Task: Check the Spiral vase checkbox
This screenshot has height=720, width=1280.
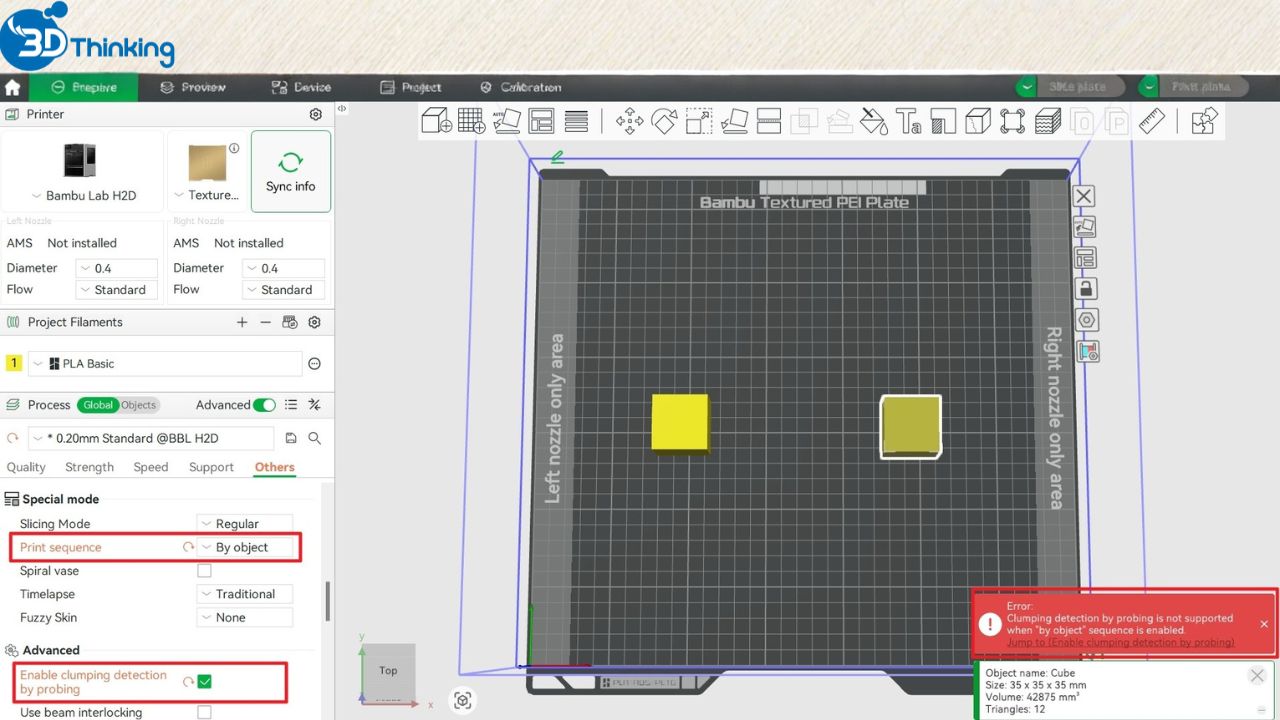Action: click(x=204, y=571)
